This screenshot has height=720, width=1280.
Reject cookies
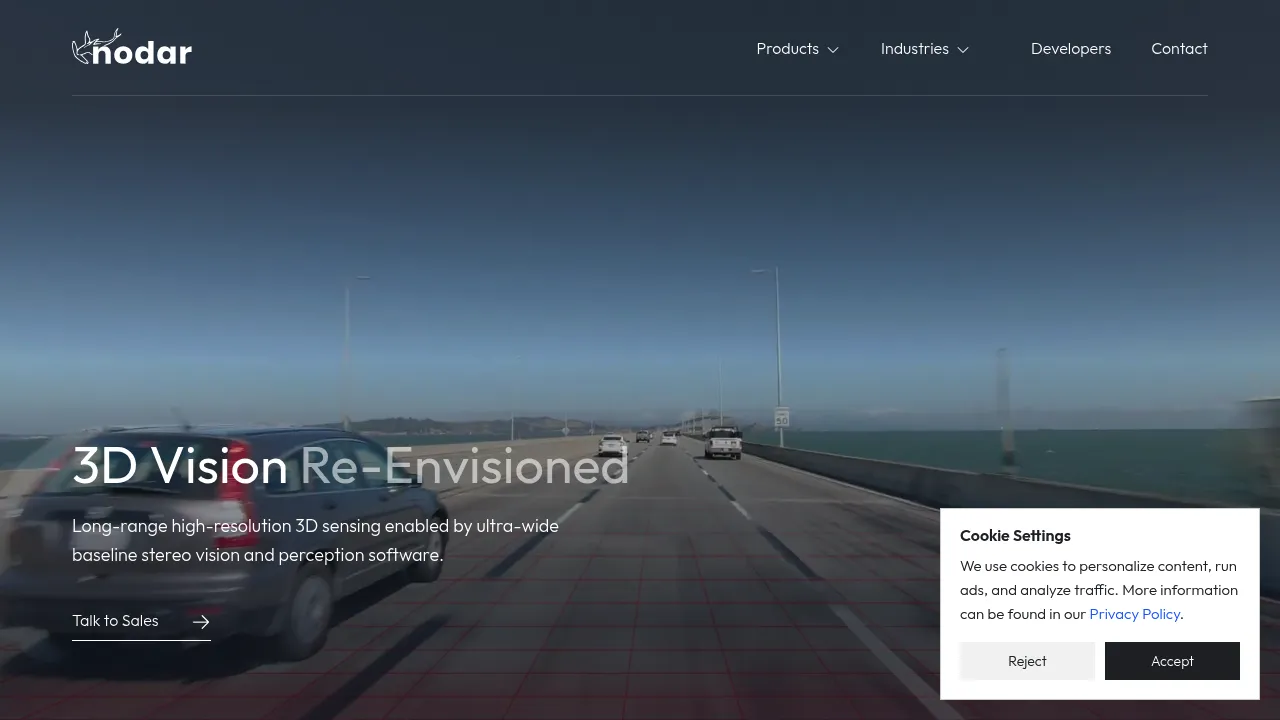[1027, 661]
